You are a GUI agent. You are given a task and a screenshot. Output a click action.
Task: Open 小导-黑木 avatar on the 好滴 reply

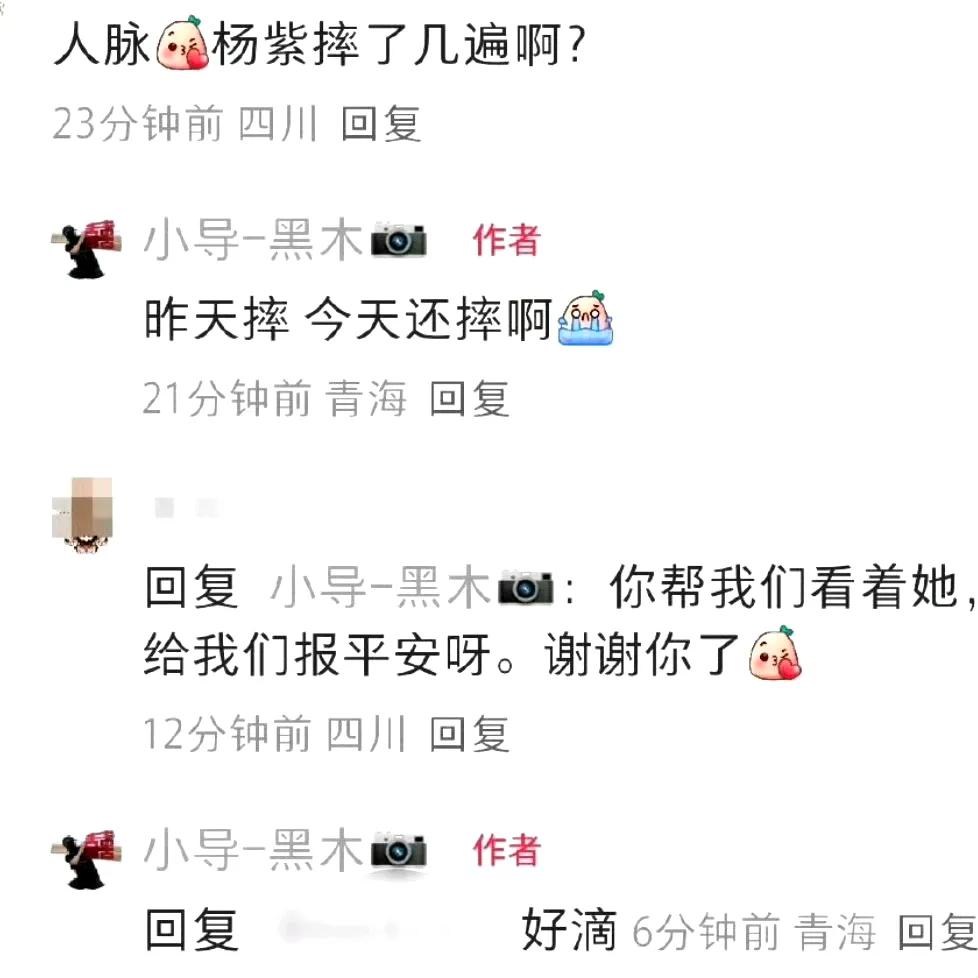[x=86, y=859]
